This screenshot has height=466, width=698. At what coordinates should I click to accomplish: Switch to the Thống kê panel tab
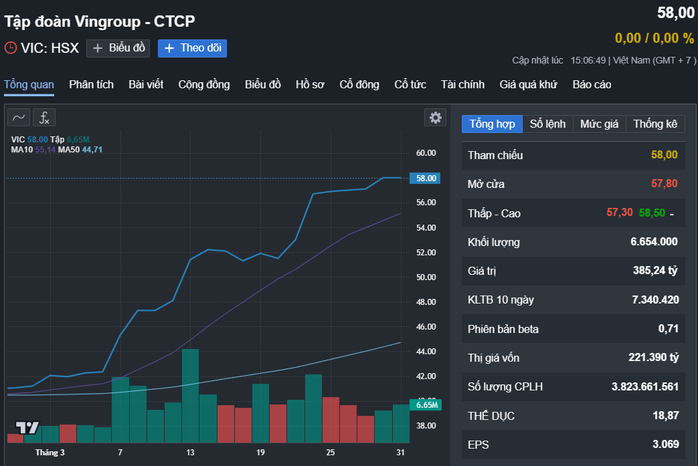[655, 124]
